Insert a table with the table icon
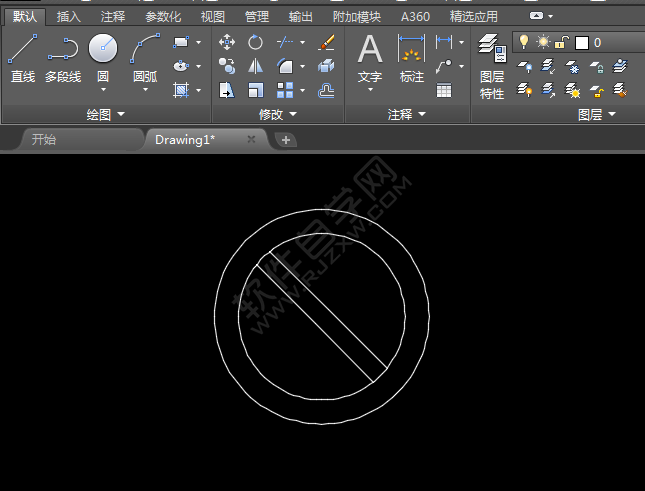Viewport: 645px width, 491px height. 443,90
